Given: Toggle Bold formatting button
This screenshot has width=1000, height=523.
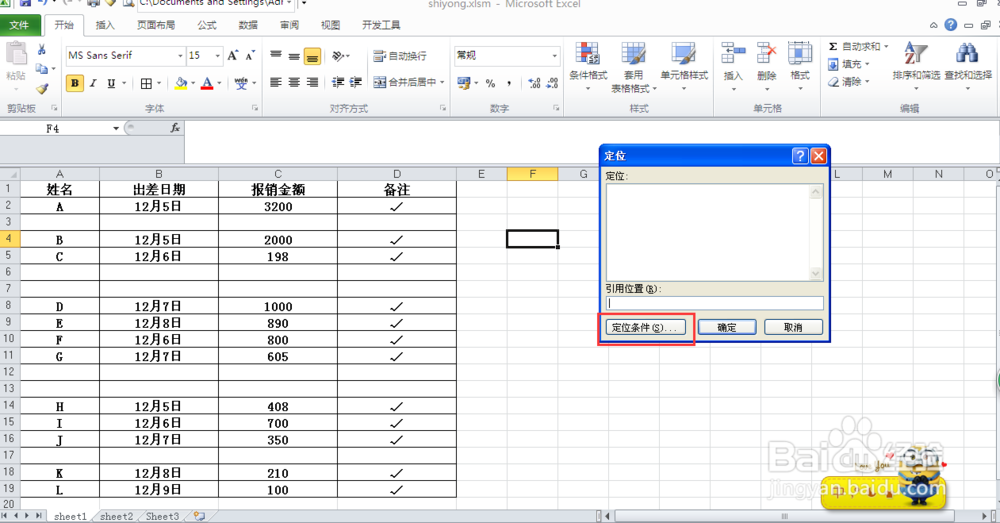Looking at the screenshot, I should coord(75,83).
